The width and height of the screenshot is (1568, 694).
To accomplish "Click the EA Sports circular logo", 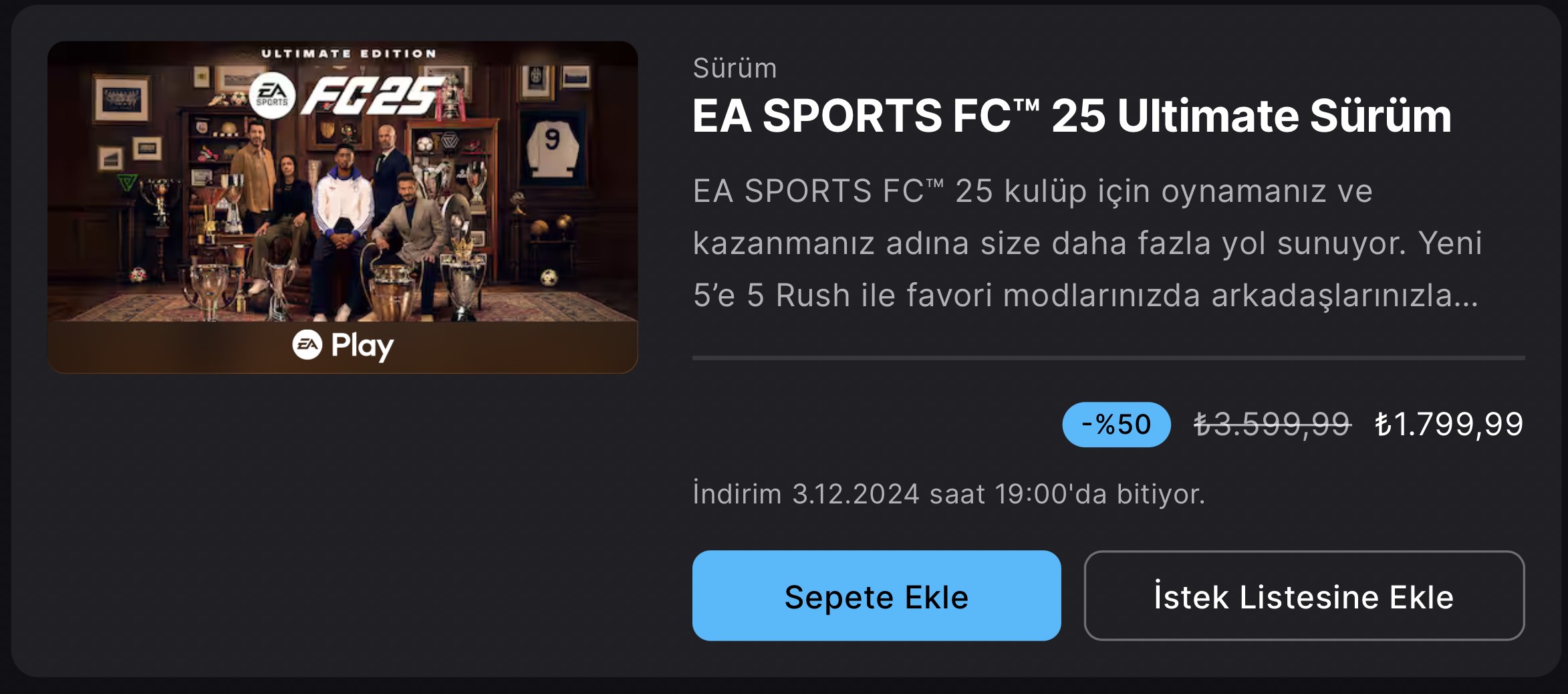I will point(272,96).
